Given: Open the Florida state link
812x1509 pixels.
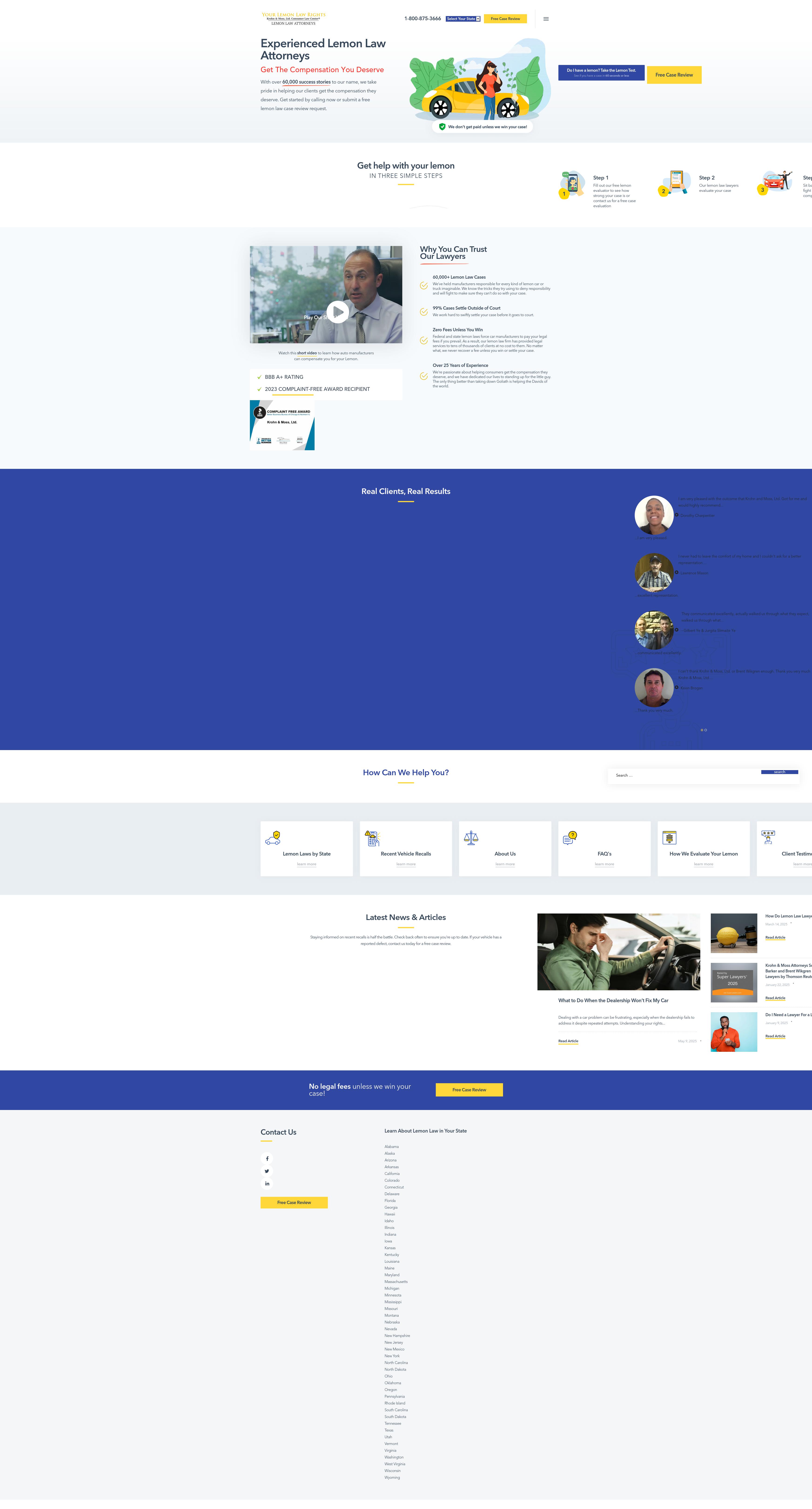Looking at the screenshot, I should coord(390,1201).
